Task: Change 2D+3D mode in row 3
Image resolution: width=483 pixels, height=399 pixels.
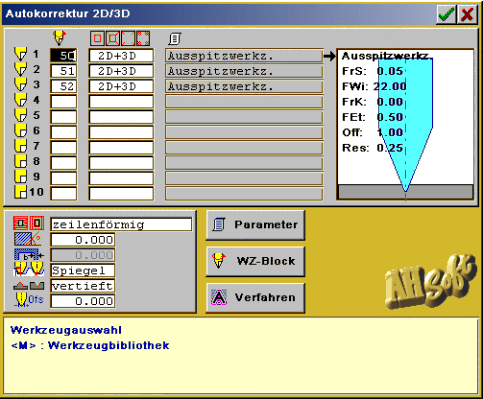Action: pos(121,87)
